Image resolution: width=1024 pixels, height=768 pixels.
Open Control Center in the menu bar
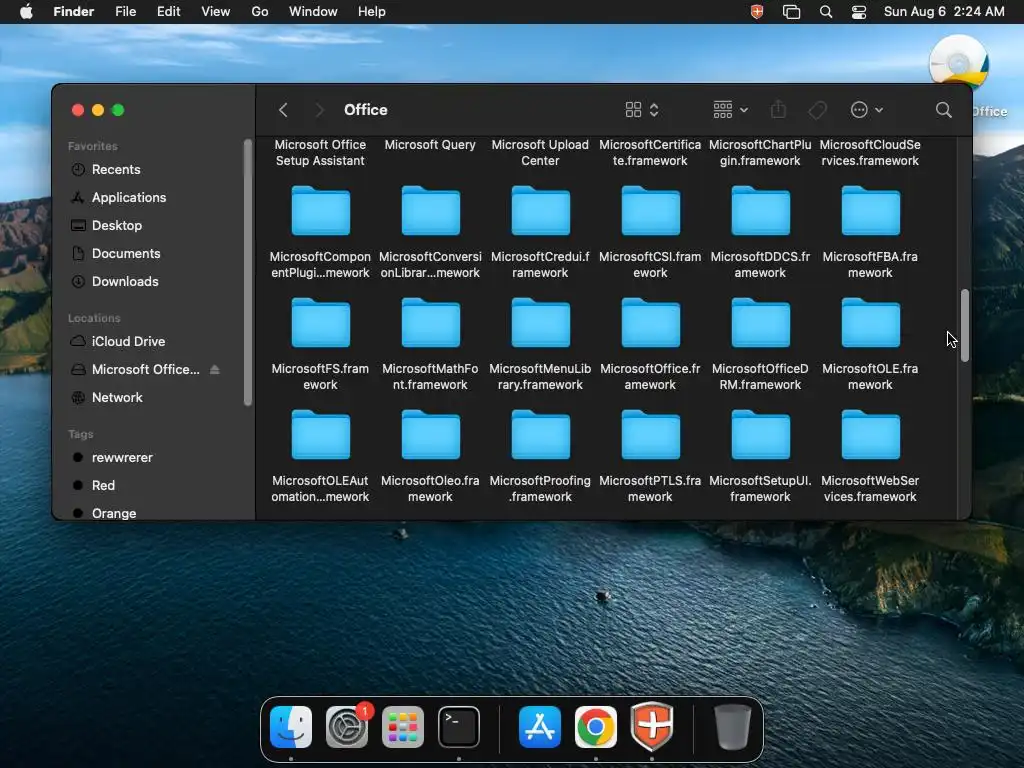pos(859,12)
